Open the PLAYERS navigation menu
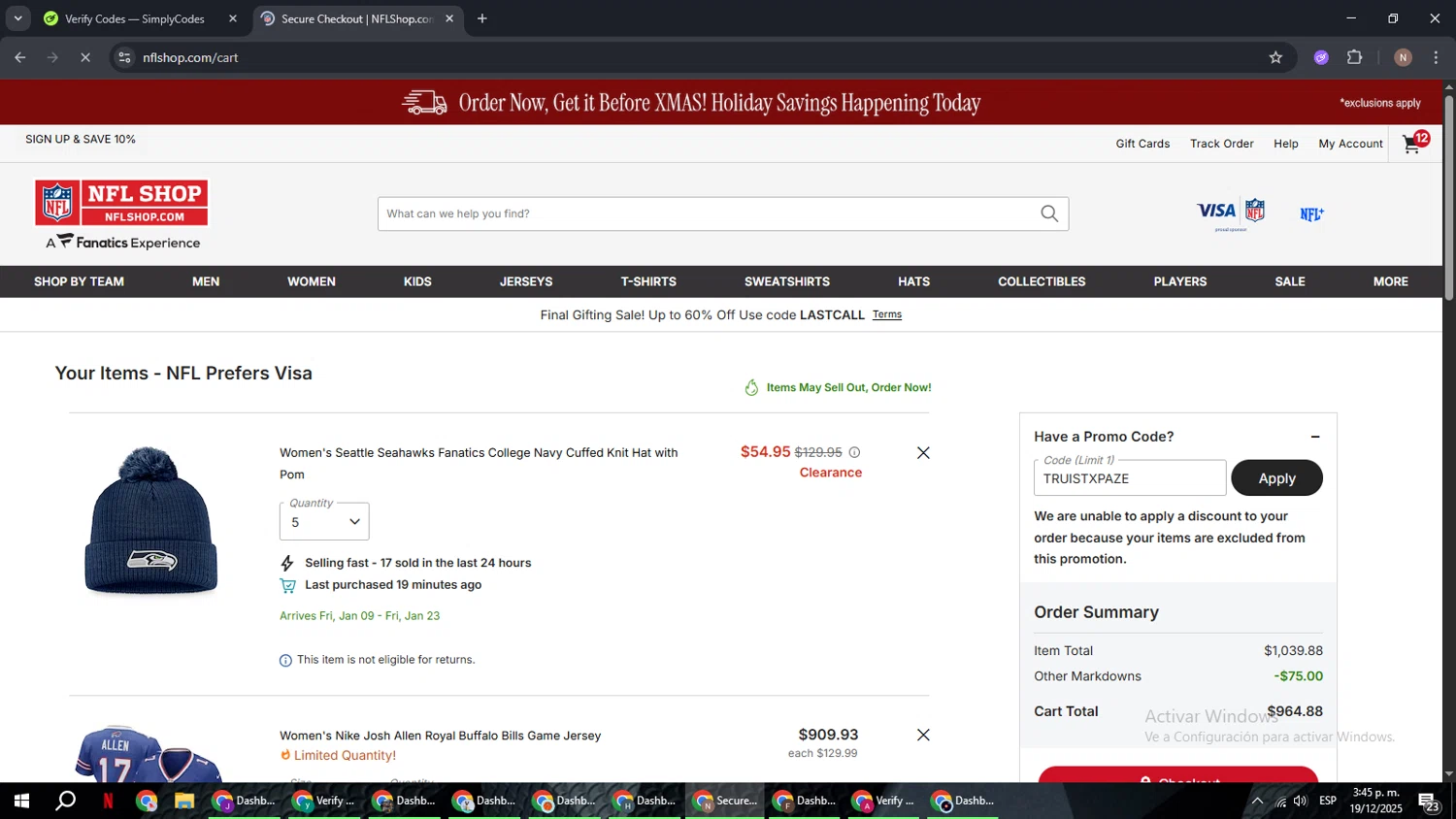 click(1180, 281)
